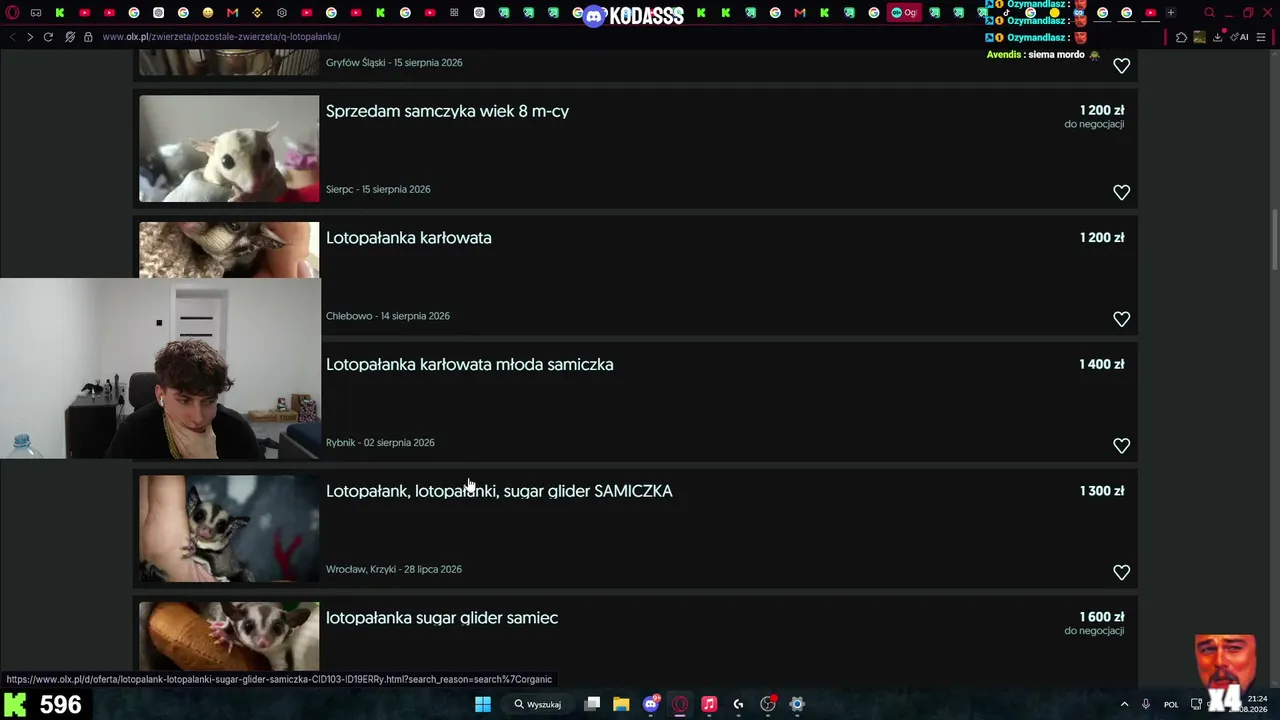Click 'Gryfów Śląski - 15 sierpnia 2026' text
The width and height of the screenshot is (1280, 720).
[394, 62]
